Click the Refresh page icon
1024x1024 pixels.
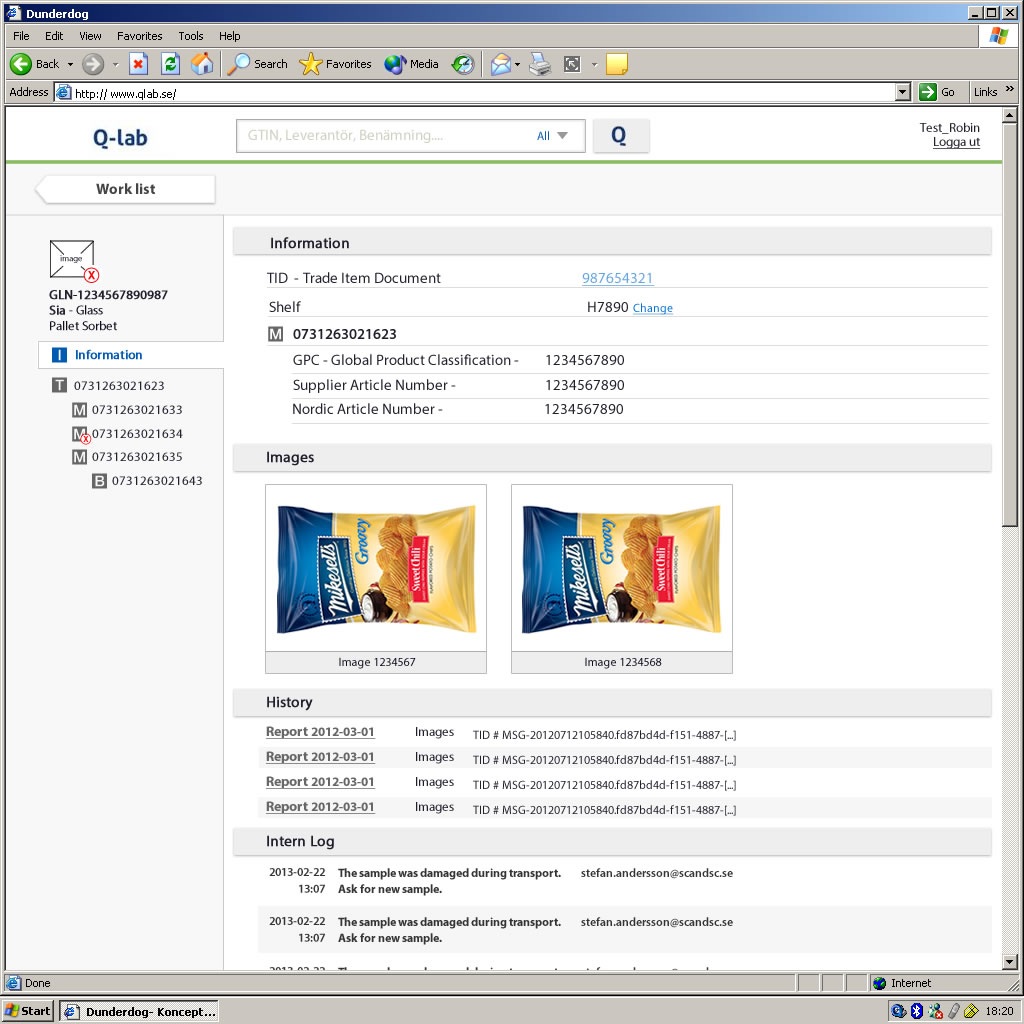click(x=170, y=64)
